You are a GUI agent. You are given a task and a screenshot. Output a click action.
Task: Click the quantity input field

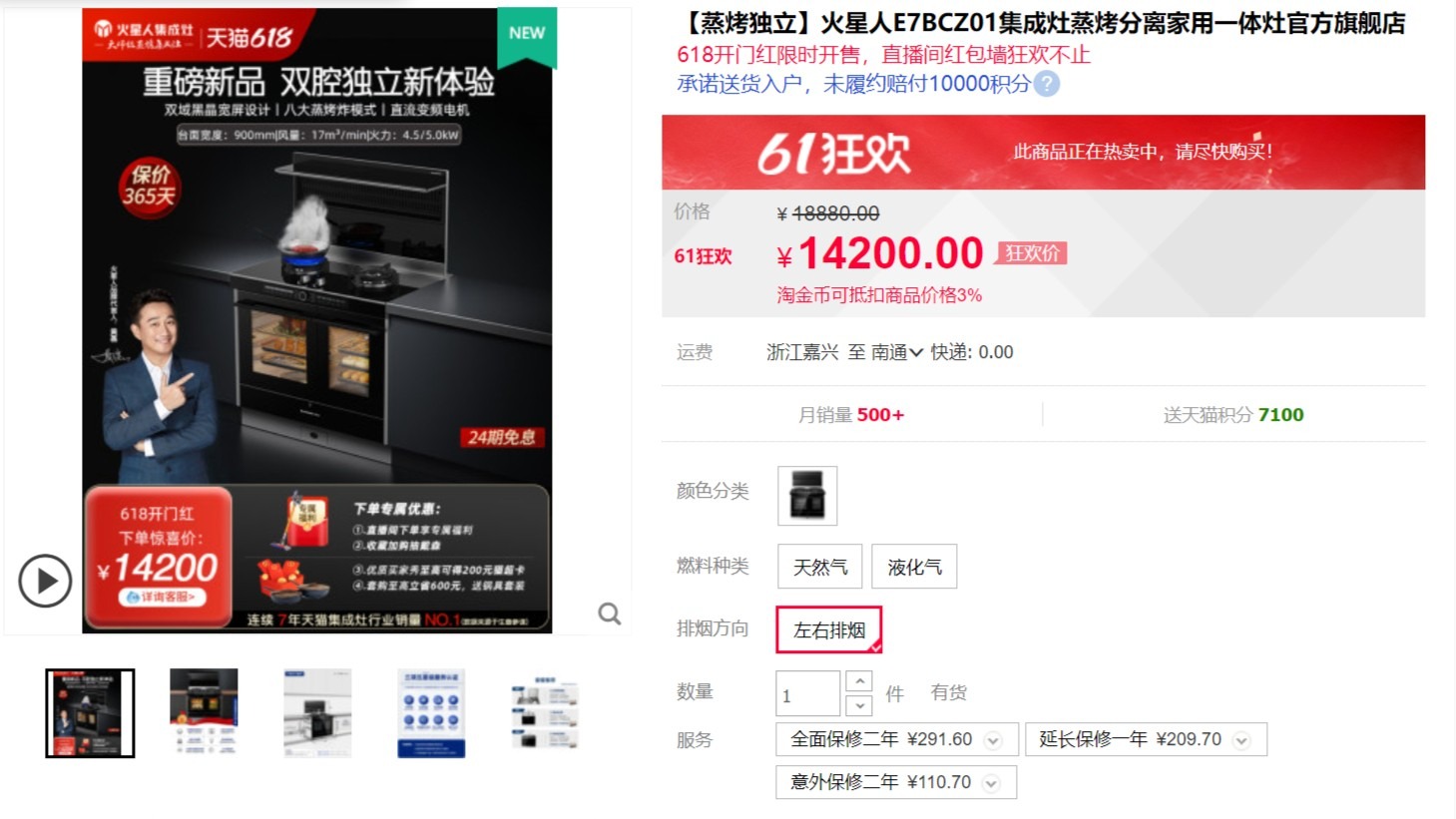pos(808,693)
